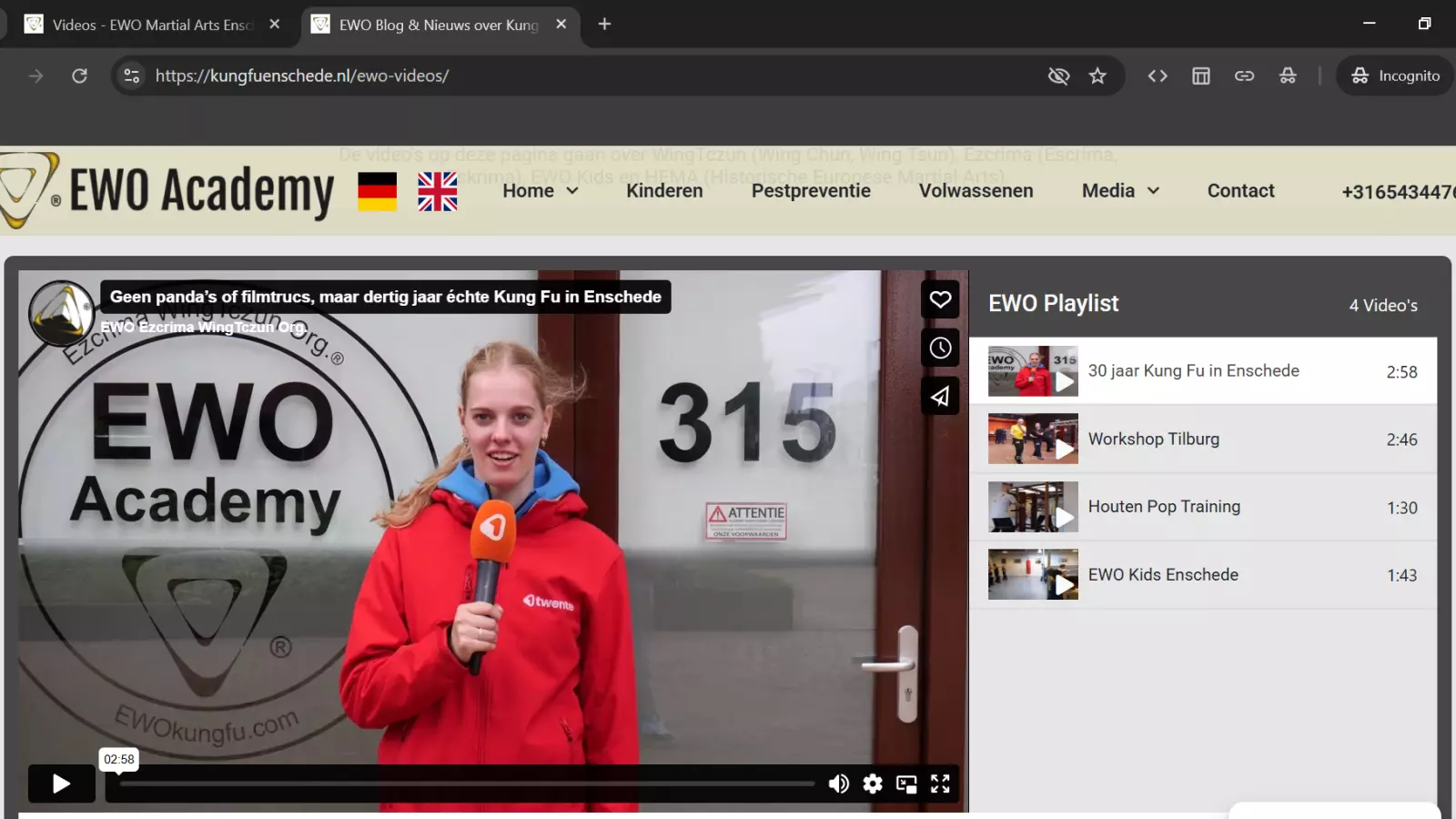Viewport: 1456px width, 819px height.
Task: Click the watch later clock icon
Action: (x=940, y=348)
